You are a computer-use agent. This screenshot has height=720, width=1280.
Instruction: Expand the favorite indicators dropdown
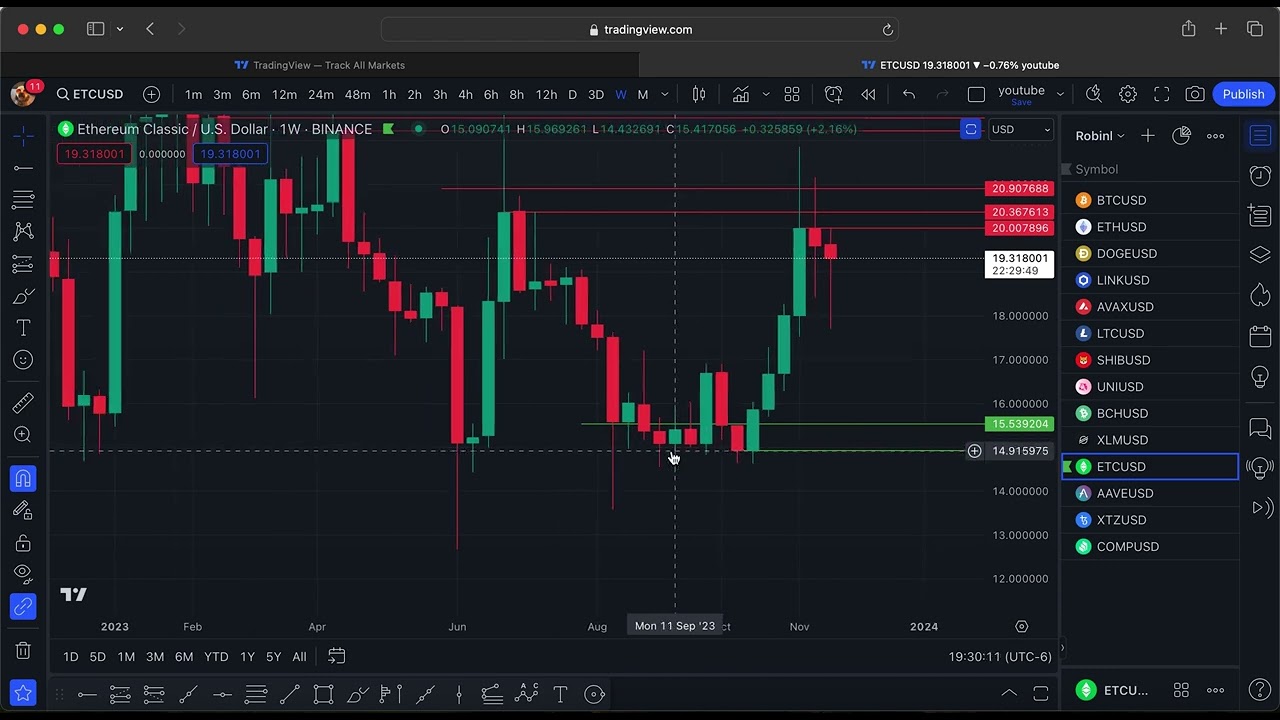point(766,94)
